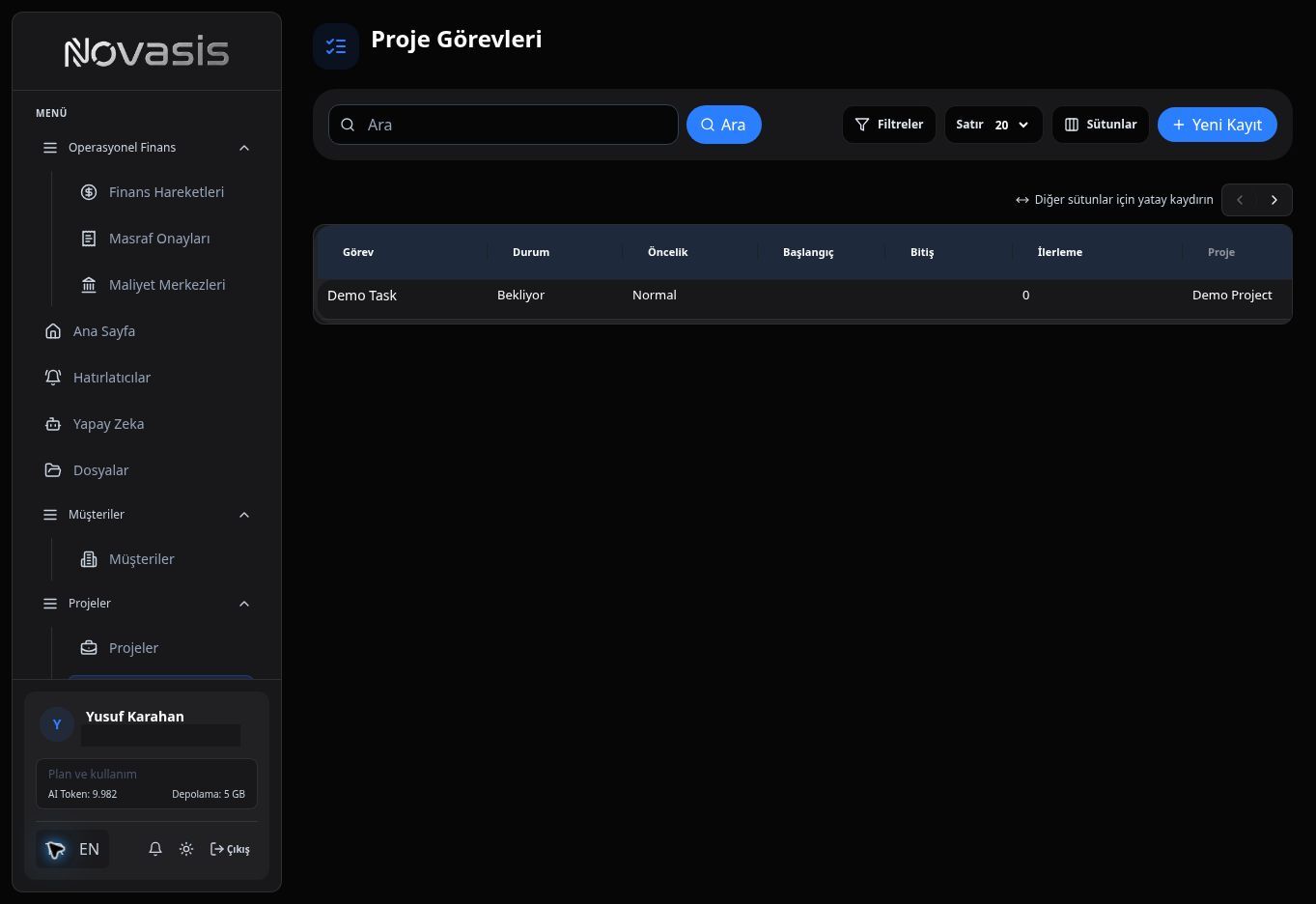Sort by the Durum column header
Viewport: 1316px width, 904px height.
[531, 252]
